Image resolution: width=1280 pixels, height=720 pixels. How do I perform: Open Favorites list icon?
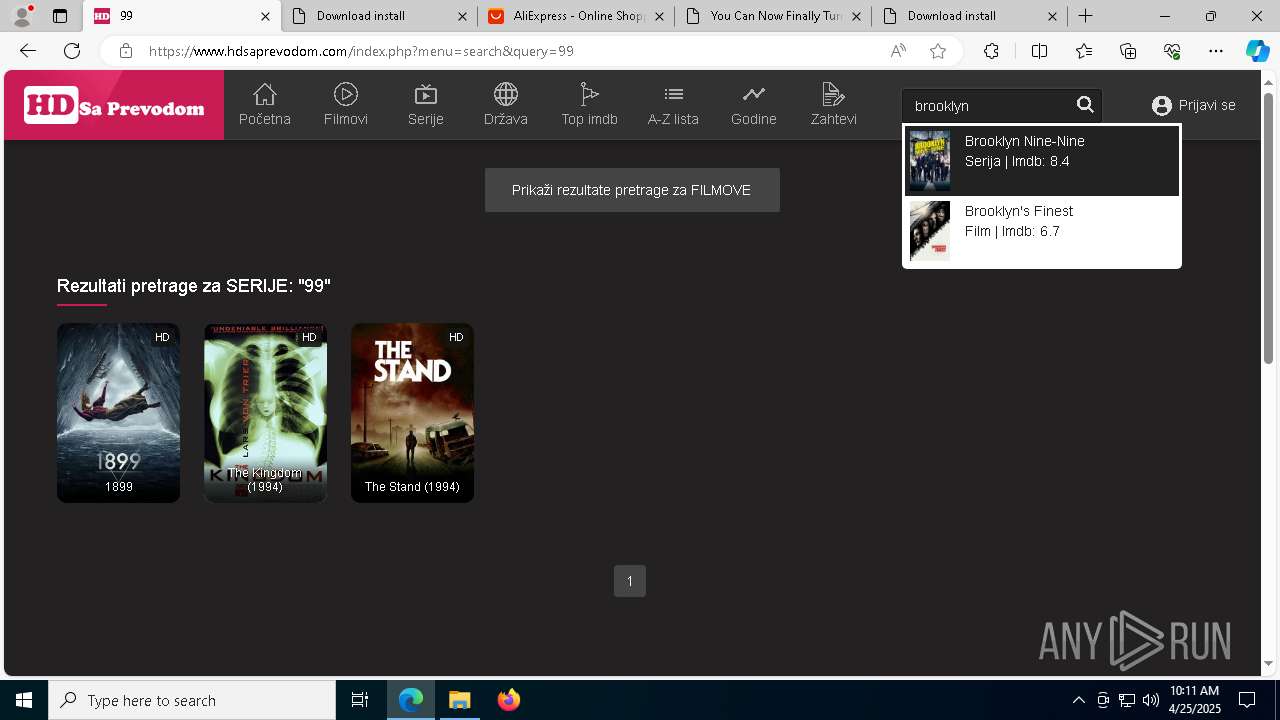pos(1084,51)
